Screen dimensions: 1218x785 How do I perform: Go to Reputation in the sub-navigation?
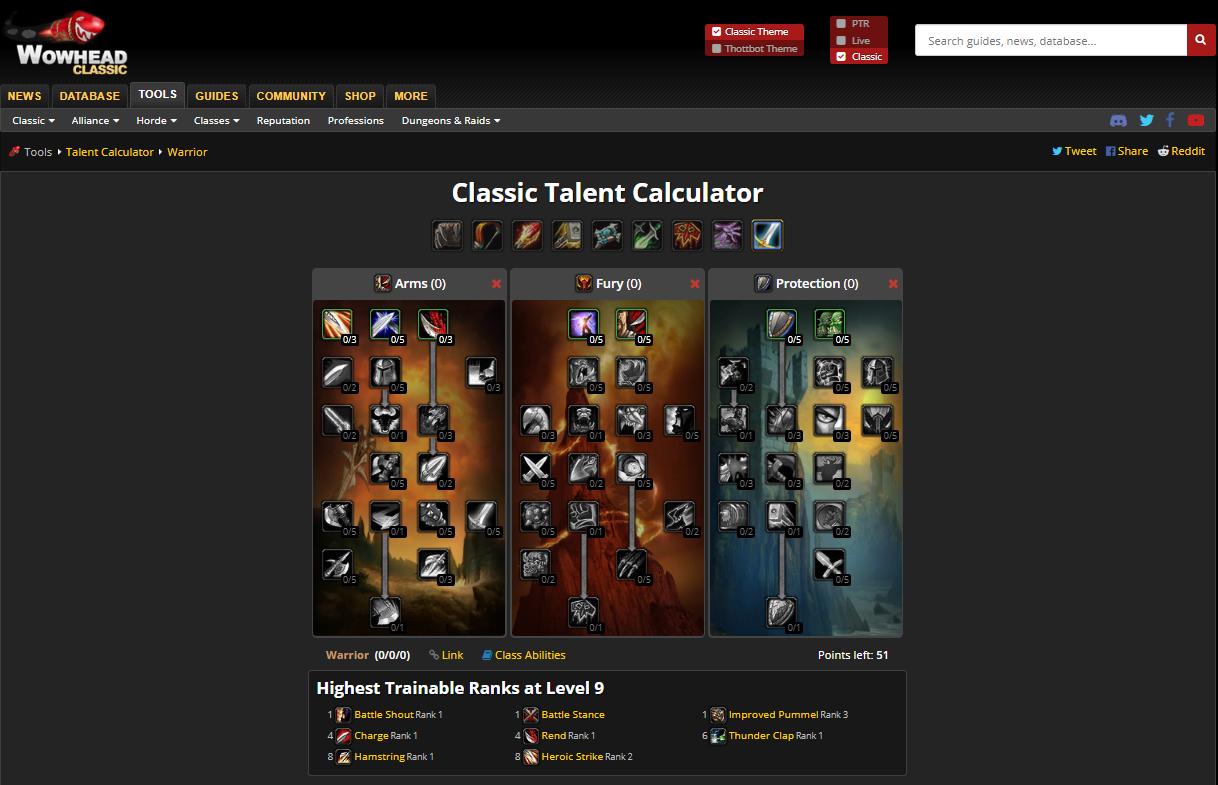coord(283,120)
